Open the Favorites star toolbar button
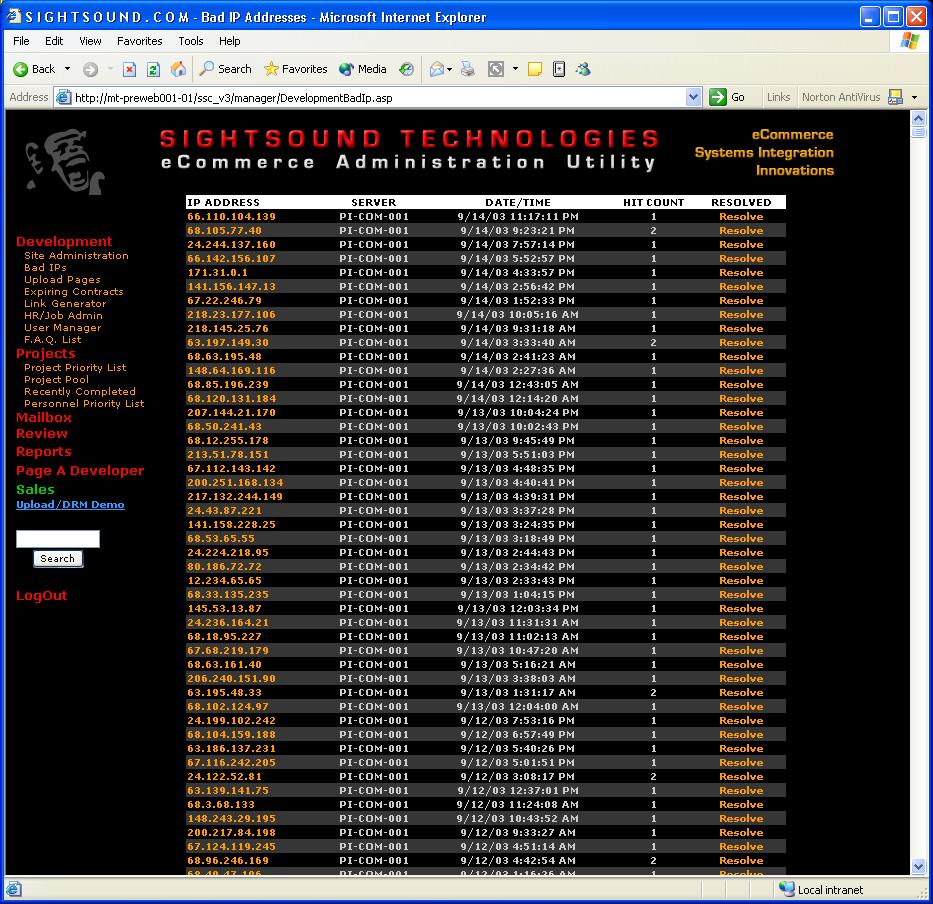 tap(296, 69)
